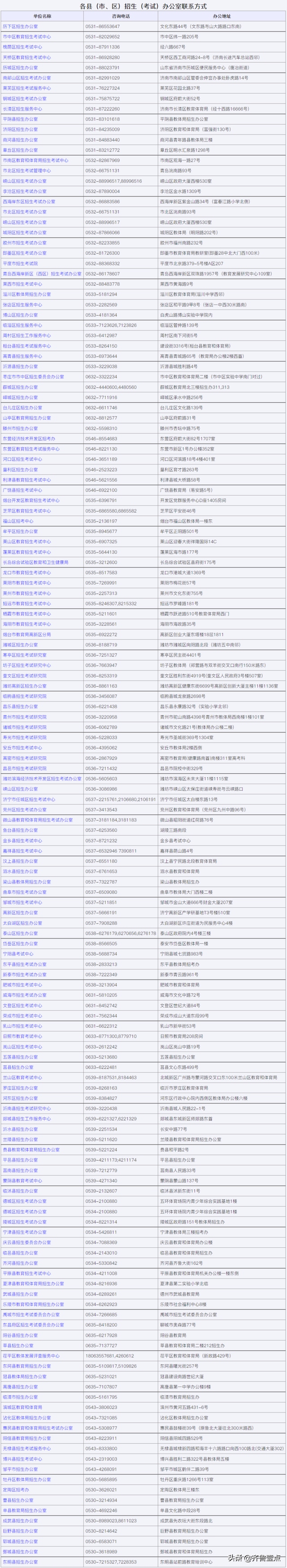This screenshot has width=287, height=1568.
Task: Click the 天桥区教育招生考试中心 unit name
Action: [x=27, y=57]
